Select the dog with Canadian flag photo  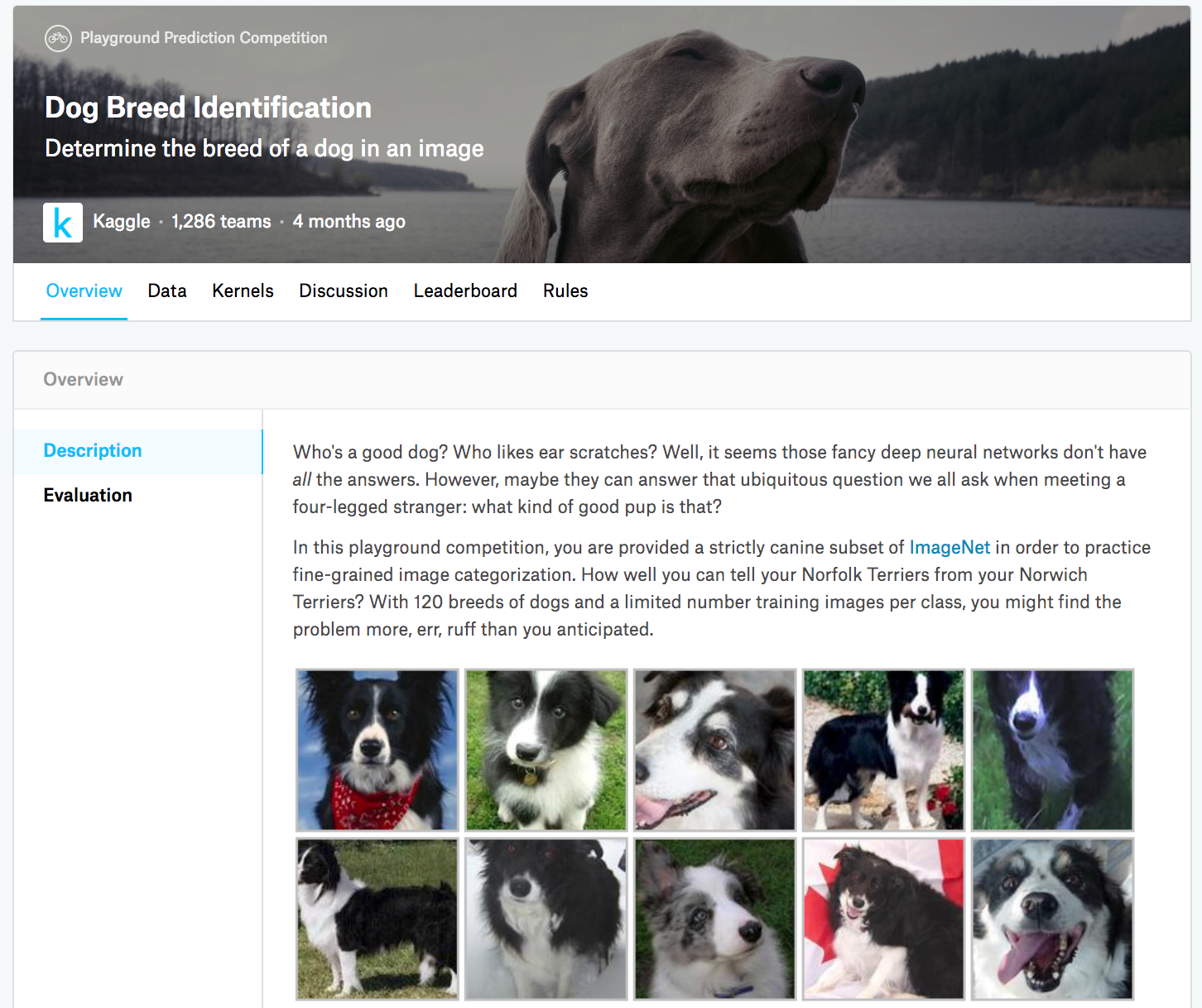click(883, 919)
